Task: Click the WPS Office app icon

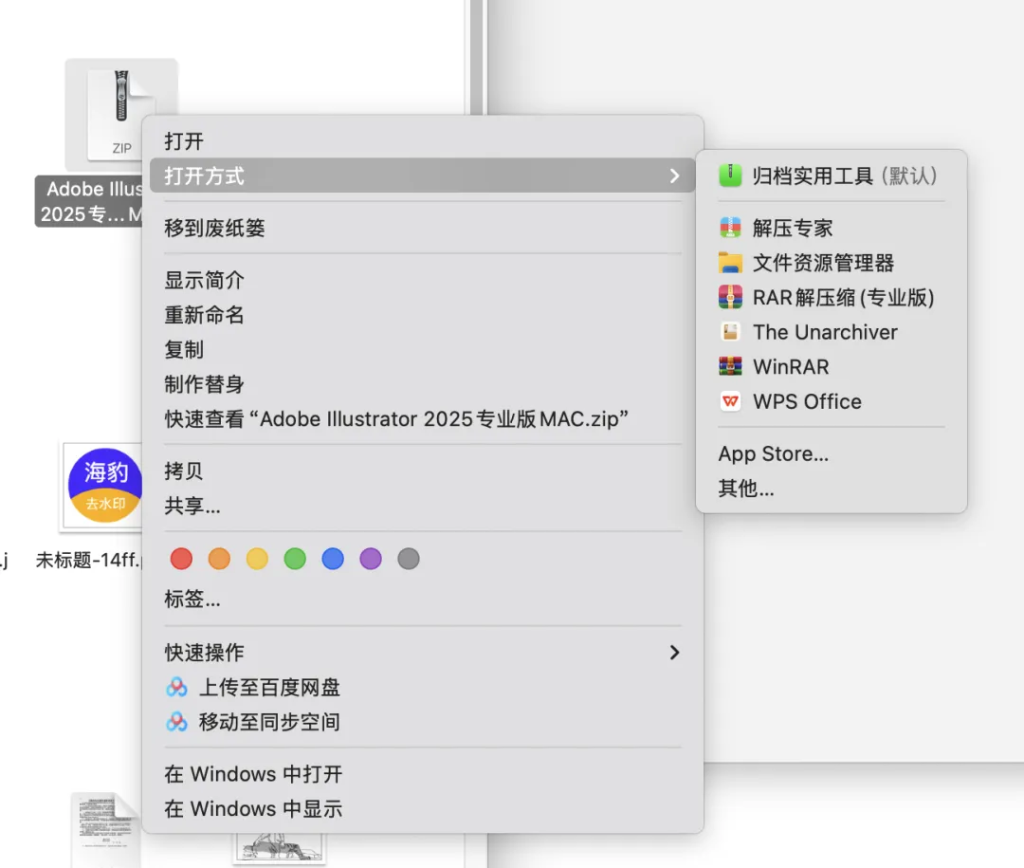Action: (x=730, y=401)
